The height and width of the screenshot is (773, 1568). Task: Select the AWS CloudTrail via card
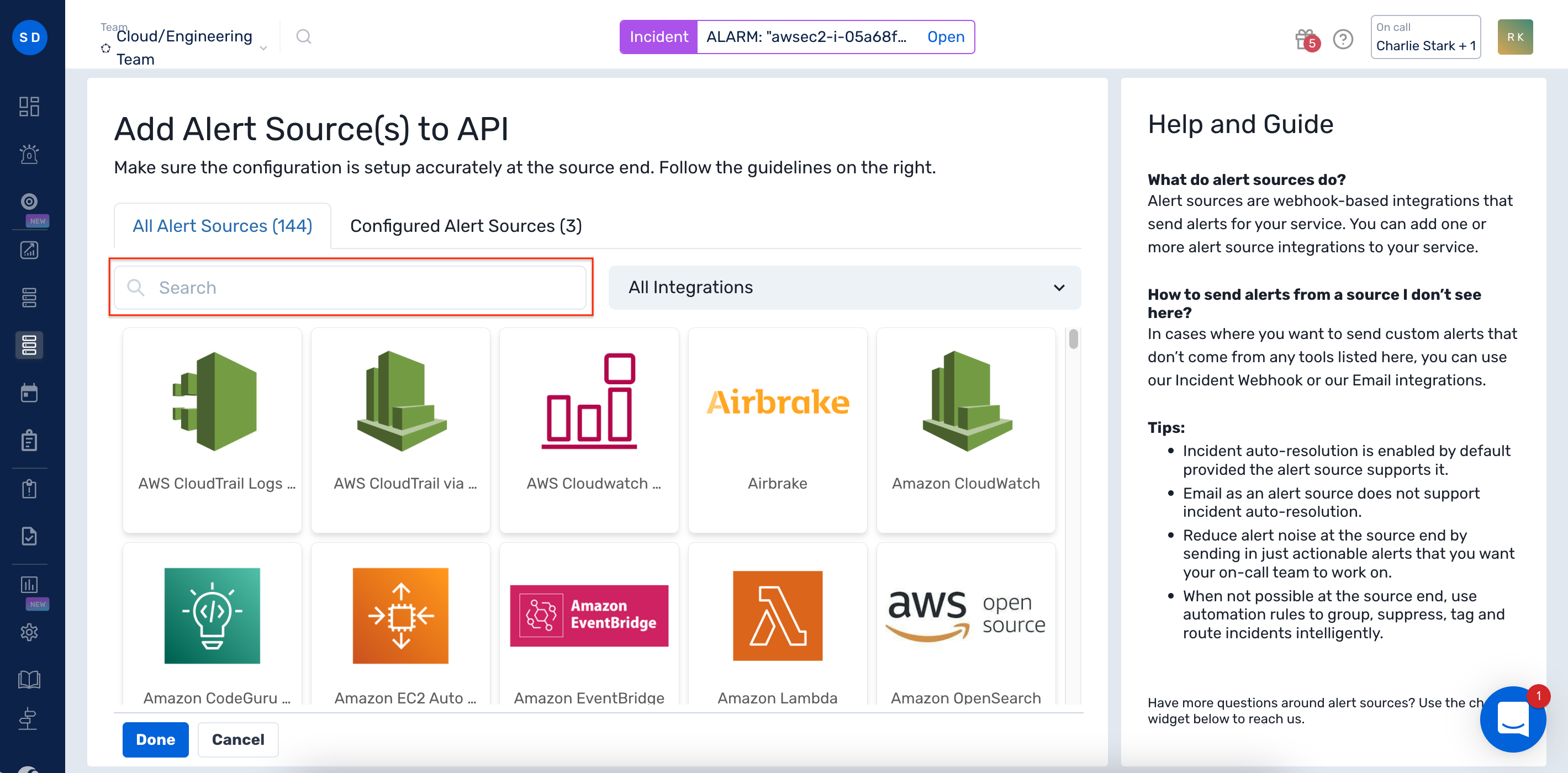click(x=400, y=430)
